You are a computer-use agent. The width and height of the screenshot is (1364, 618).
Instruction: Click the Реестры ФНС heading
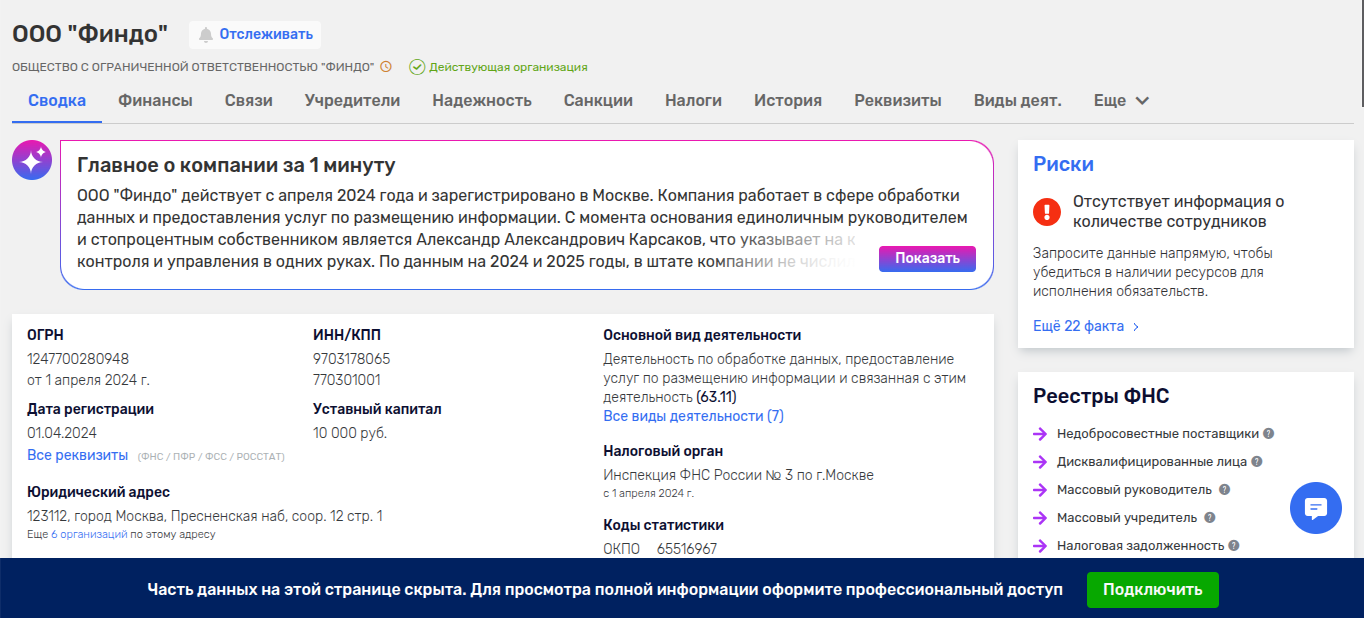pyautogui.click(x=1101, y=397)
